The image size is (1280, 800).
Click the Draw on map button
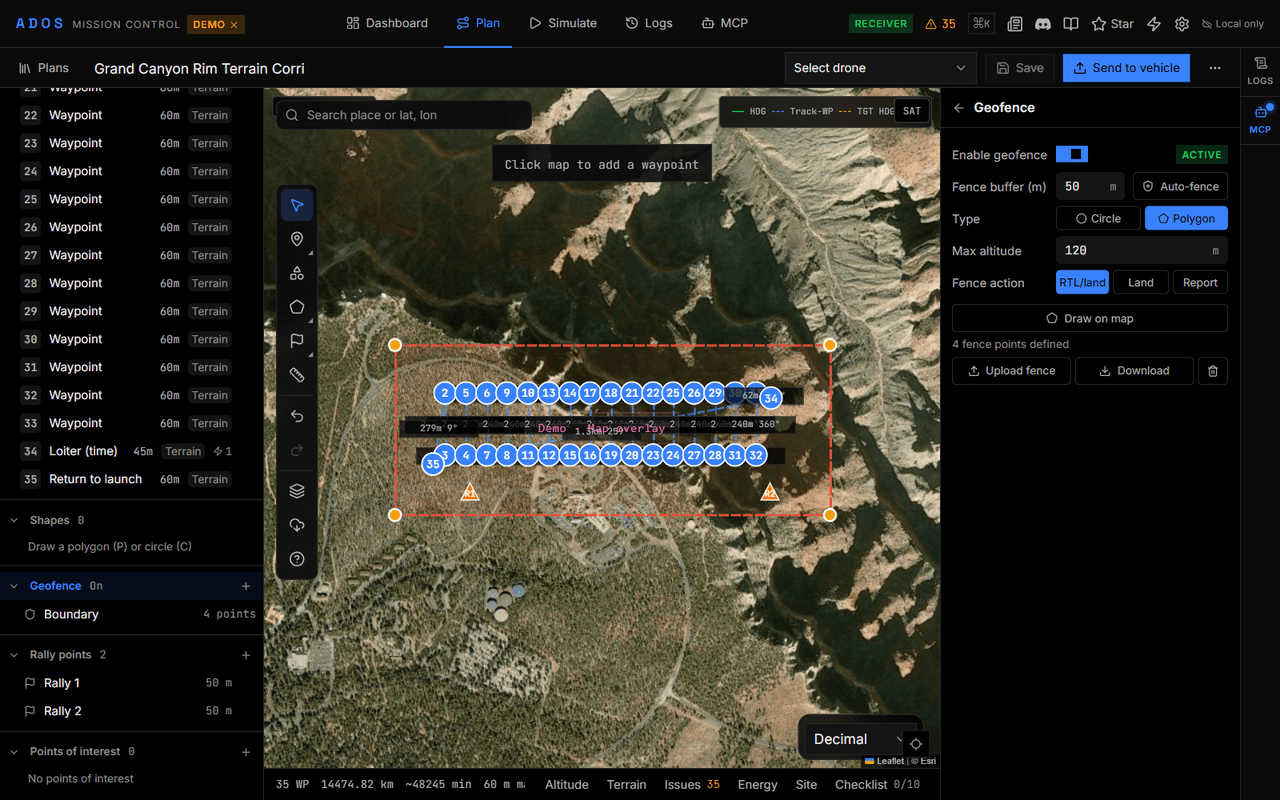(x=1090, y=318)
